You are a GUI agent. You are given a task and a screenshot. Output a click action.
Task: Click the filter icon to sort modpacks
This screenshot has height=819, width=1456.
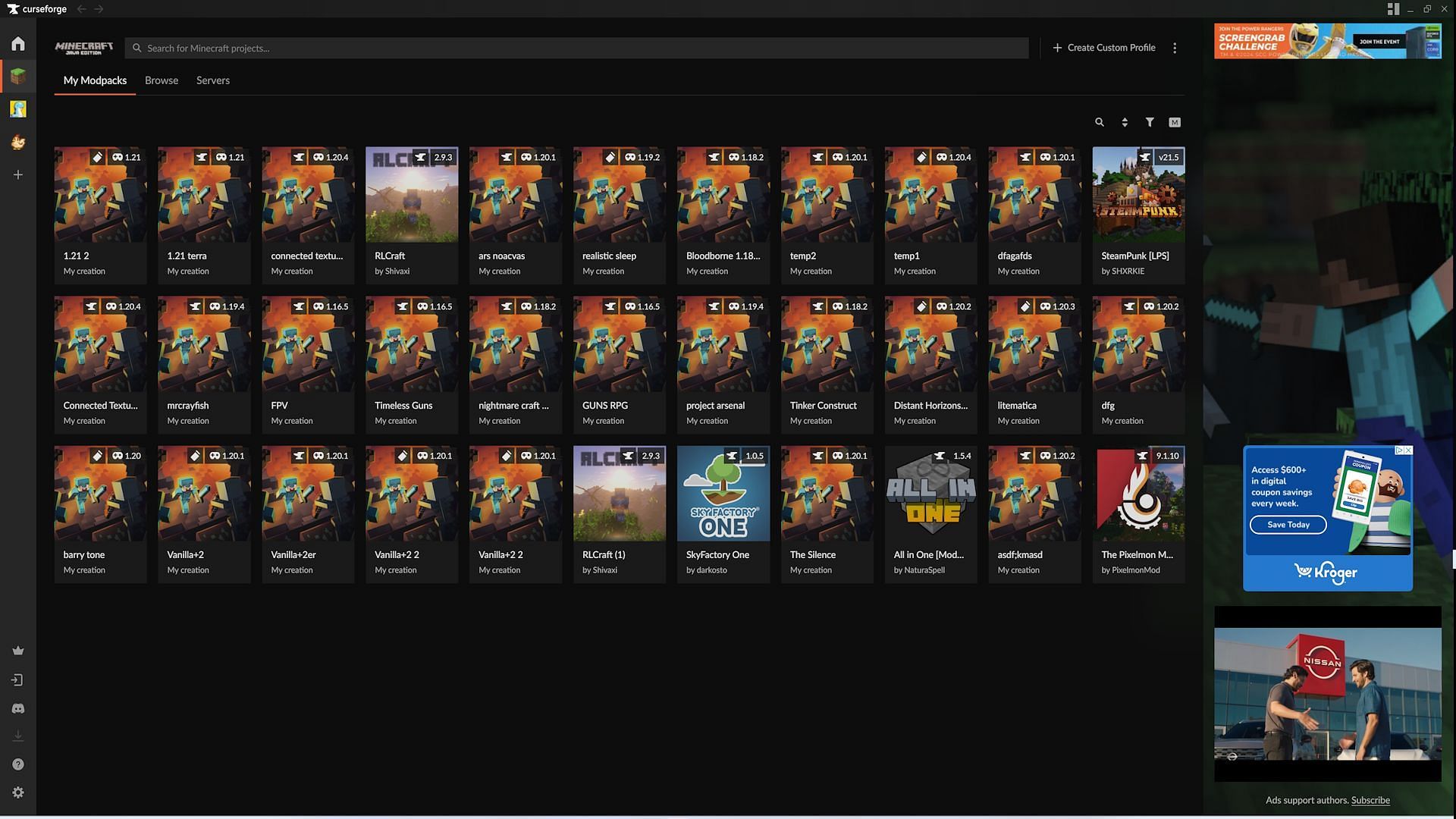(1149, 122)
